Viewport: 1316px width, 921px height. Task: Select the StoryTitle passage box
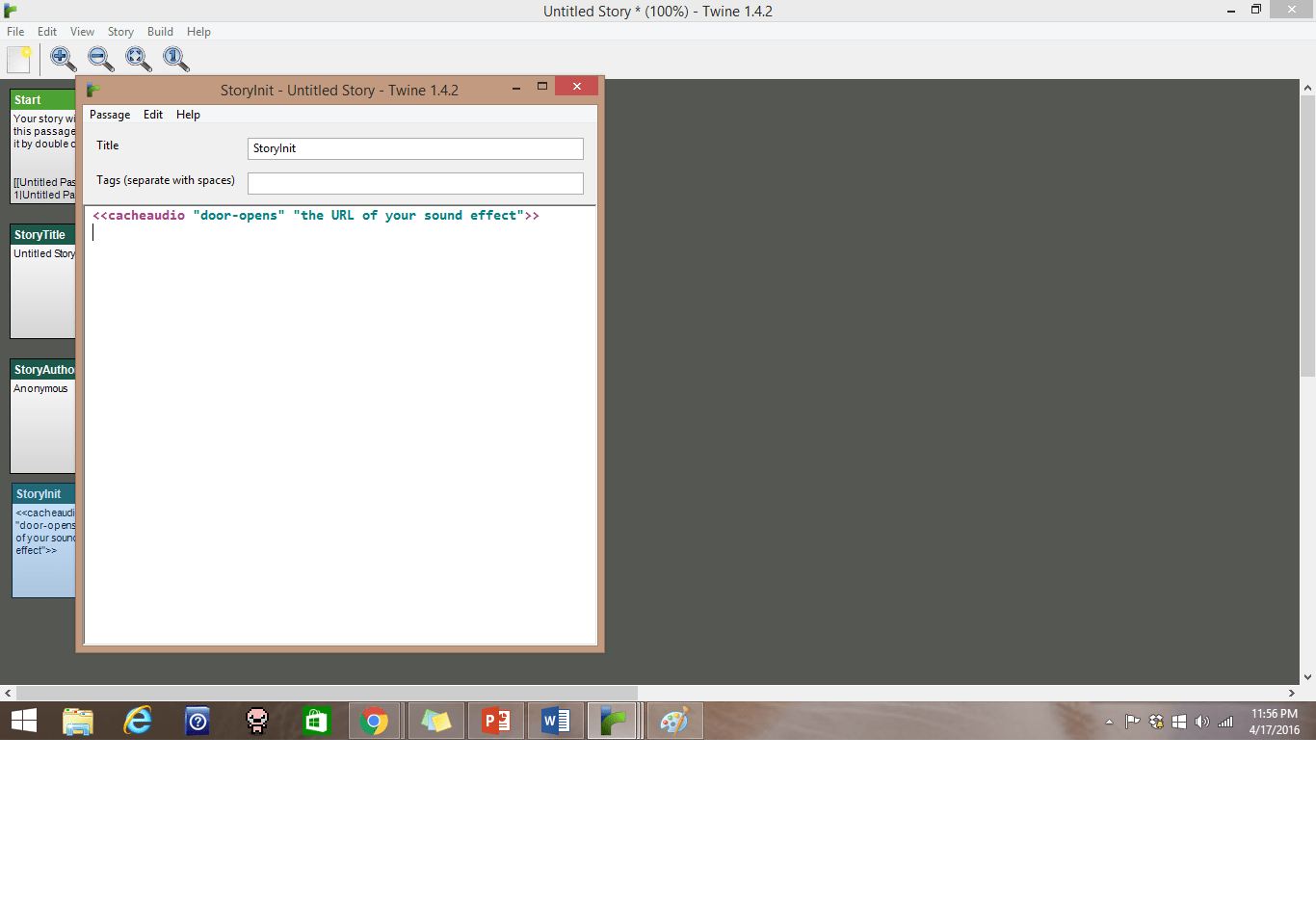pyautogui.click(x=42, y=281)
